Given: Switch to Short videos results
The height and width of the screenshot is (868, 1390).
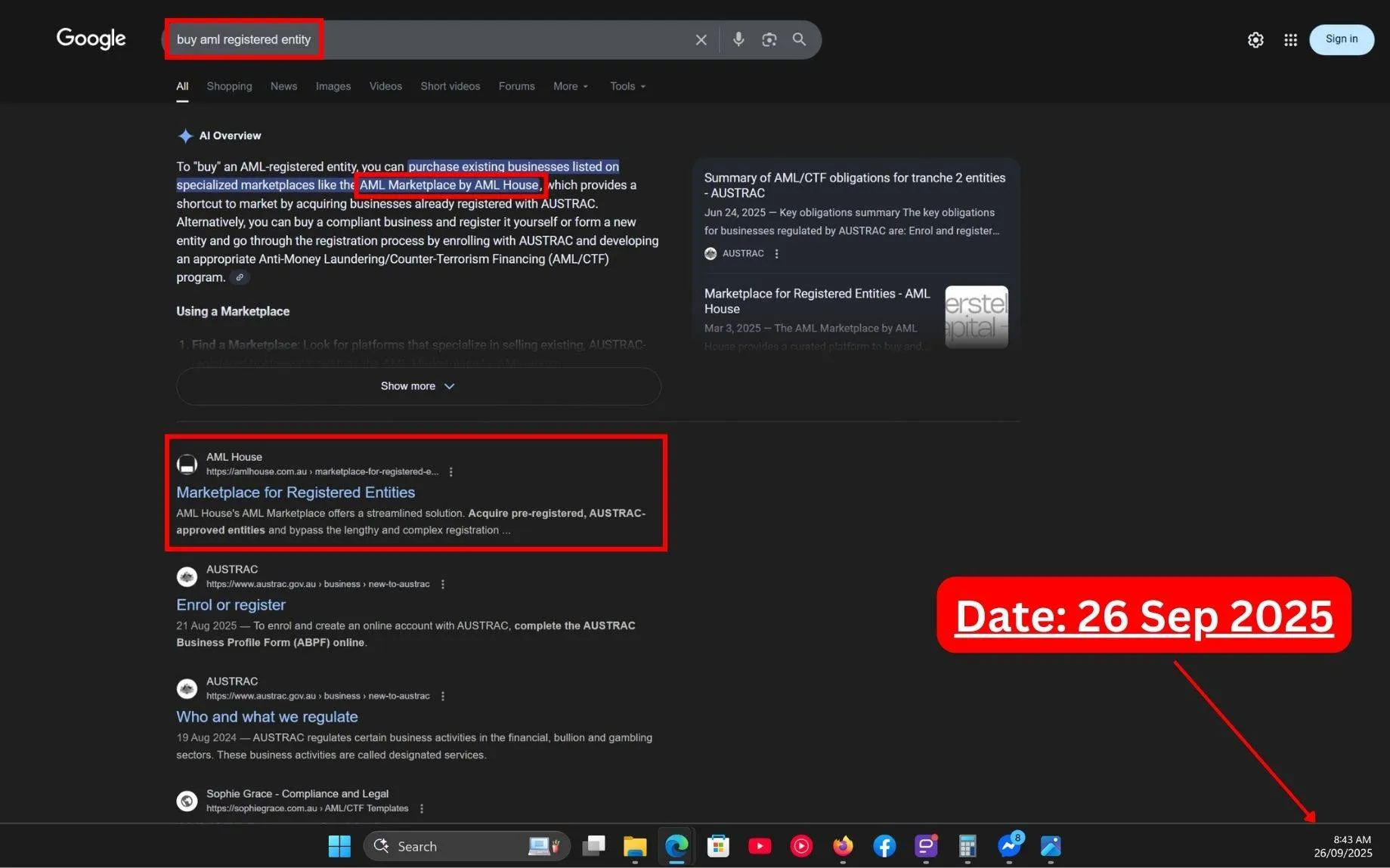Looking at the screenshot, I should [x=450, y=86].
